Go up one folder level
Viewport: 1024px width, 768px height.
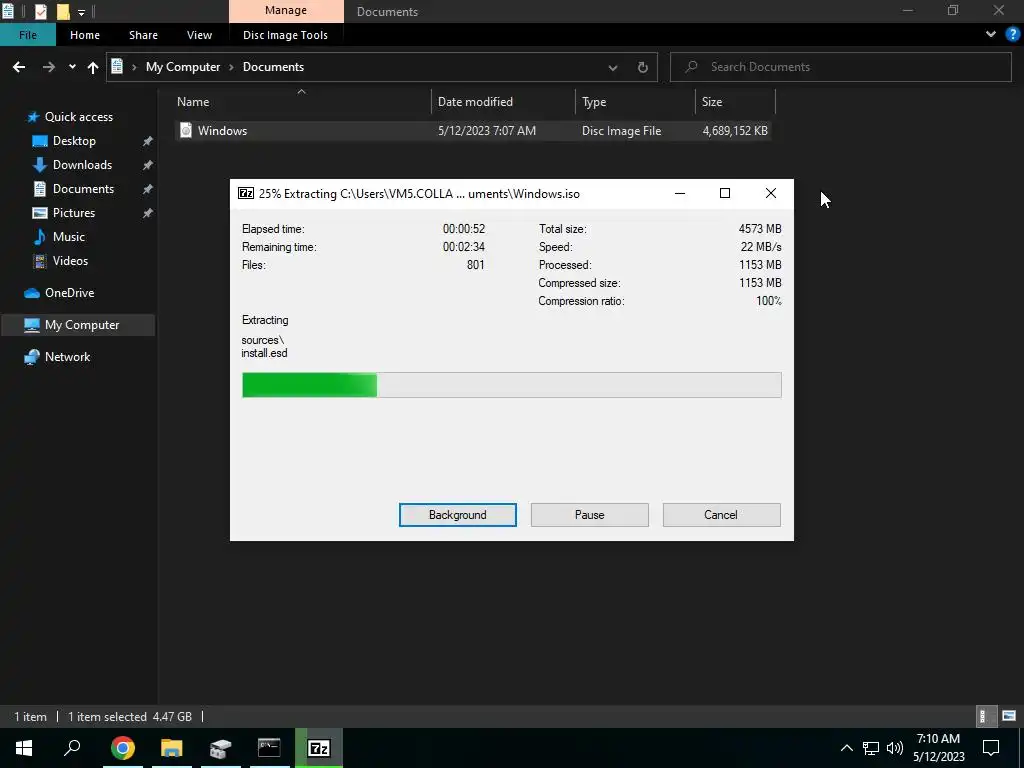93,67
